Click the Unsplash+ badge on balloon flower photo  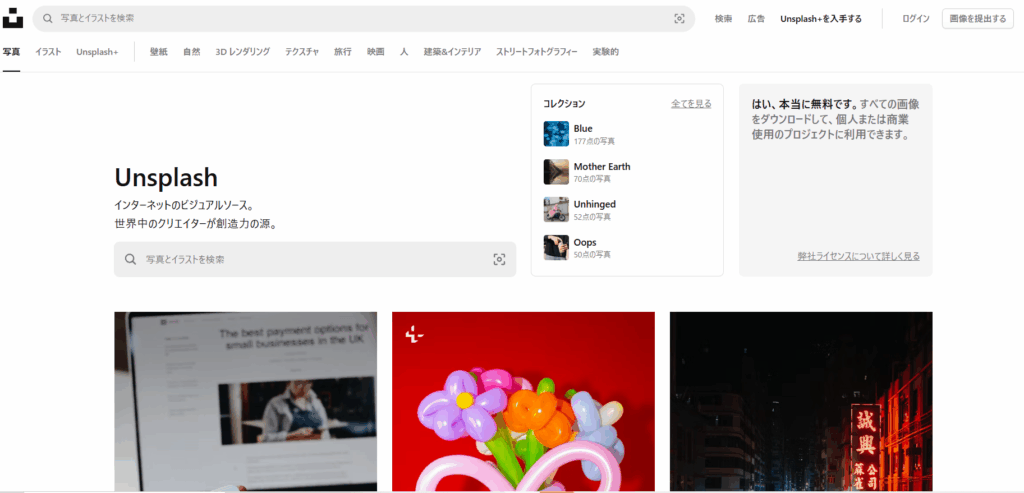pos(414,335)
